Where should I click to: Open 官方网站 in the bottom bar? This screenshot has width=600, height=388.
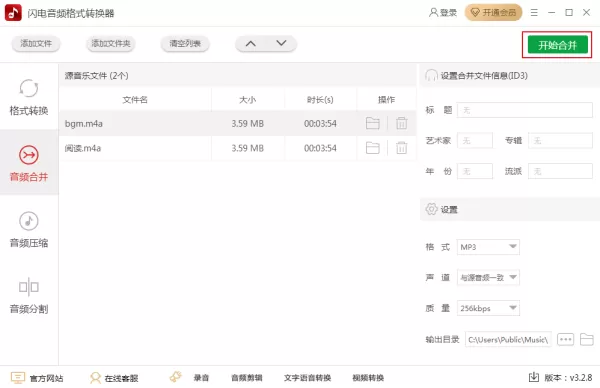click(x=37, y=378)
